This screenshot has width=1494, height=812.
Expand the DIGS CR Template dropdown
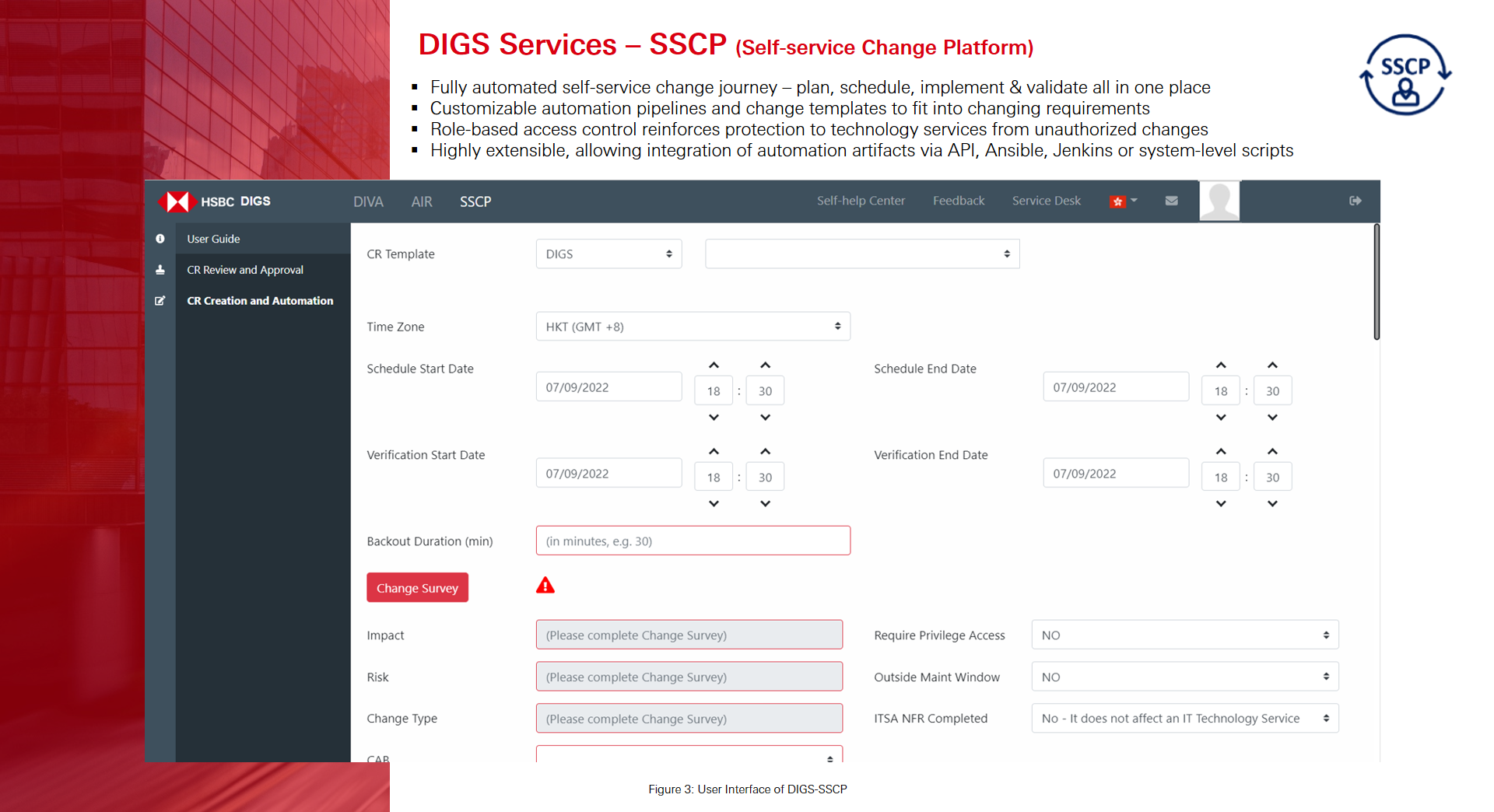point(608,254)
